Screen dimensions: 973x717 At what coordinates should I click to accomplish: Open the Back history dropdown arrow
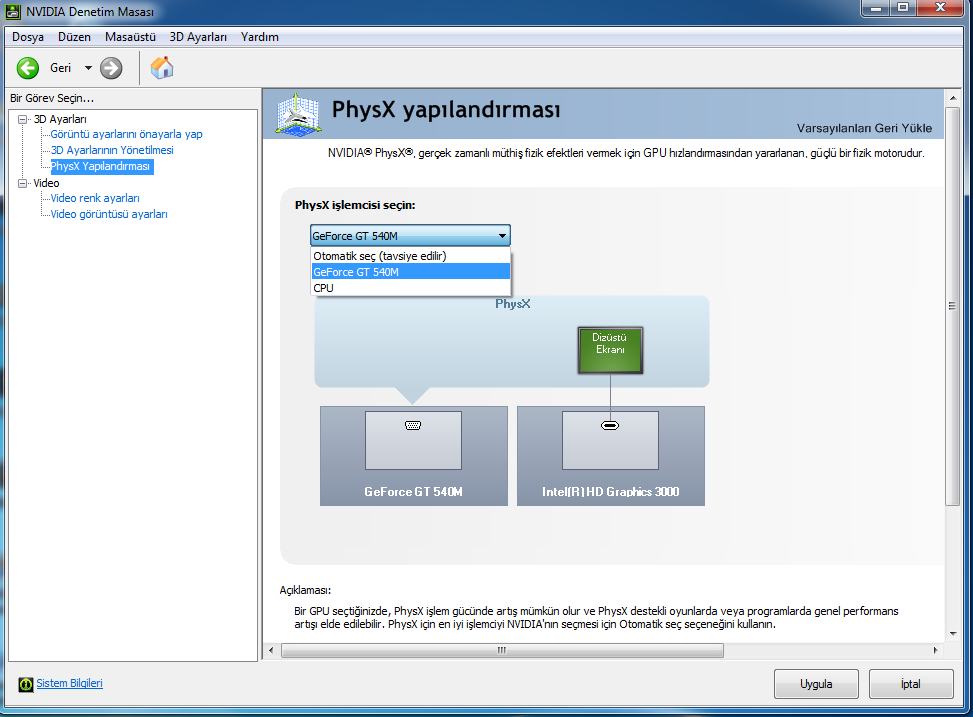pos(88,68)
